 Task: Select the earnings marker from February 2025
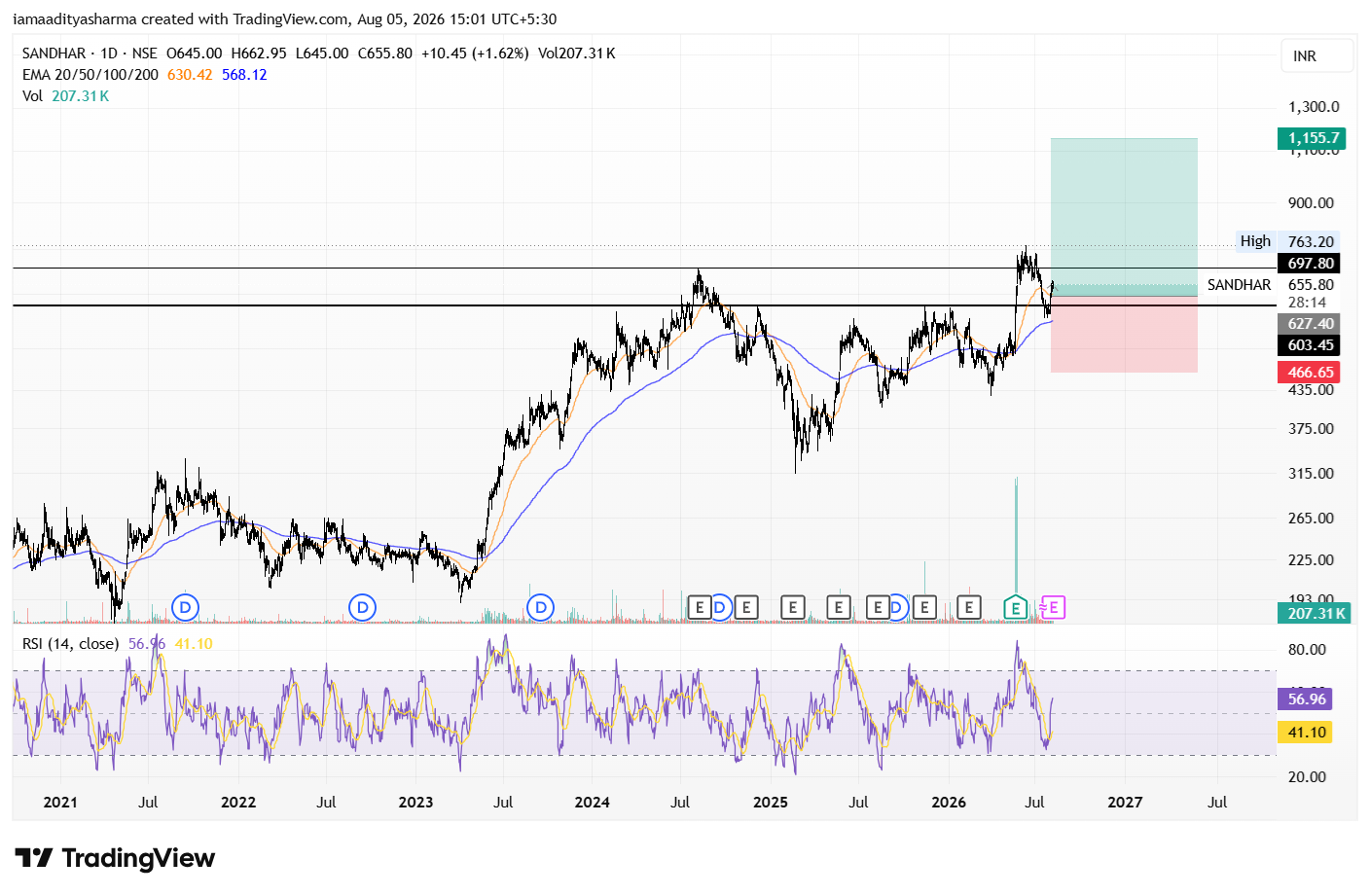tap(793, 608)
